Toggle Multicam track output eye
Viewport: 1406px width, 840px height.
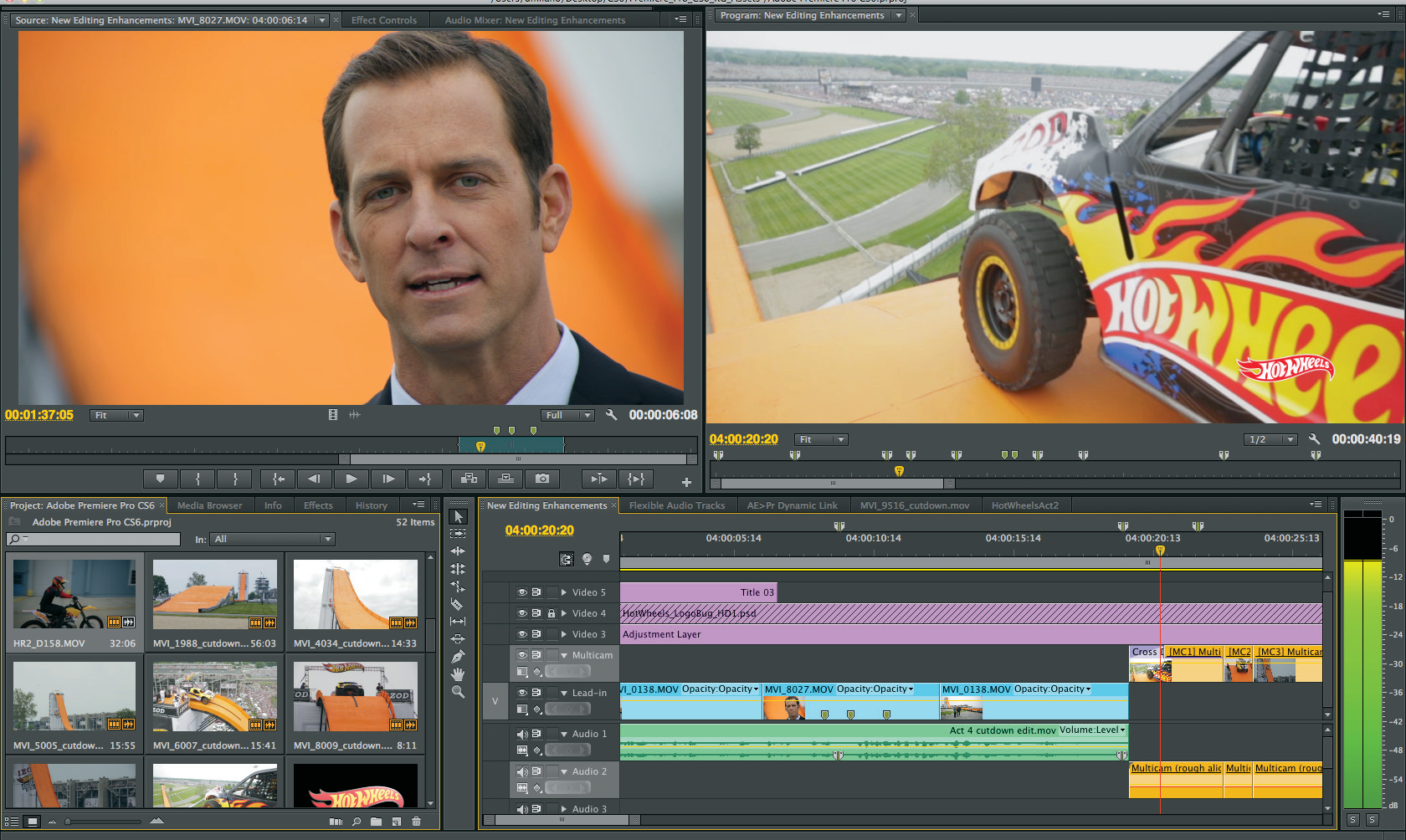click(x=521, y=654)
